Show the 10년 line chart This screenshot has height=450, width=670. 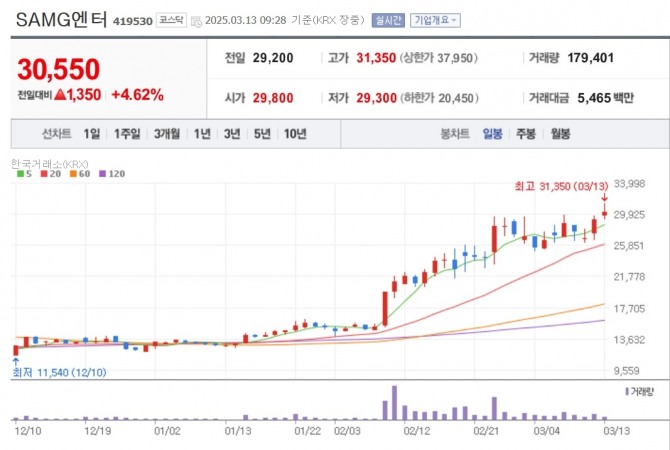(x=295, y=134)
